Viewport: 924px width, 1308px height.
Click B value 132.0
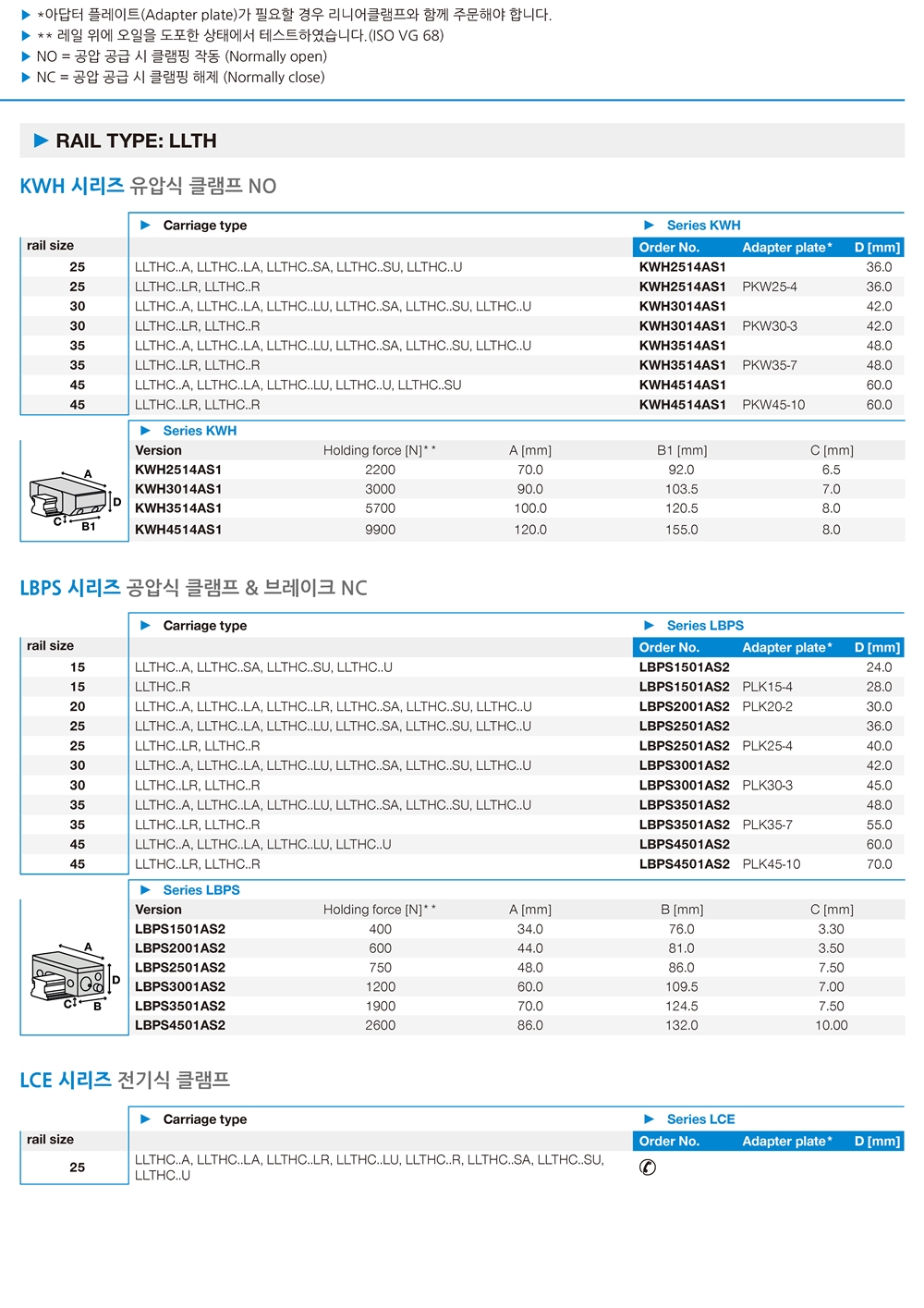tap(682, 1025)
